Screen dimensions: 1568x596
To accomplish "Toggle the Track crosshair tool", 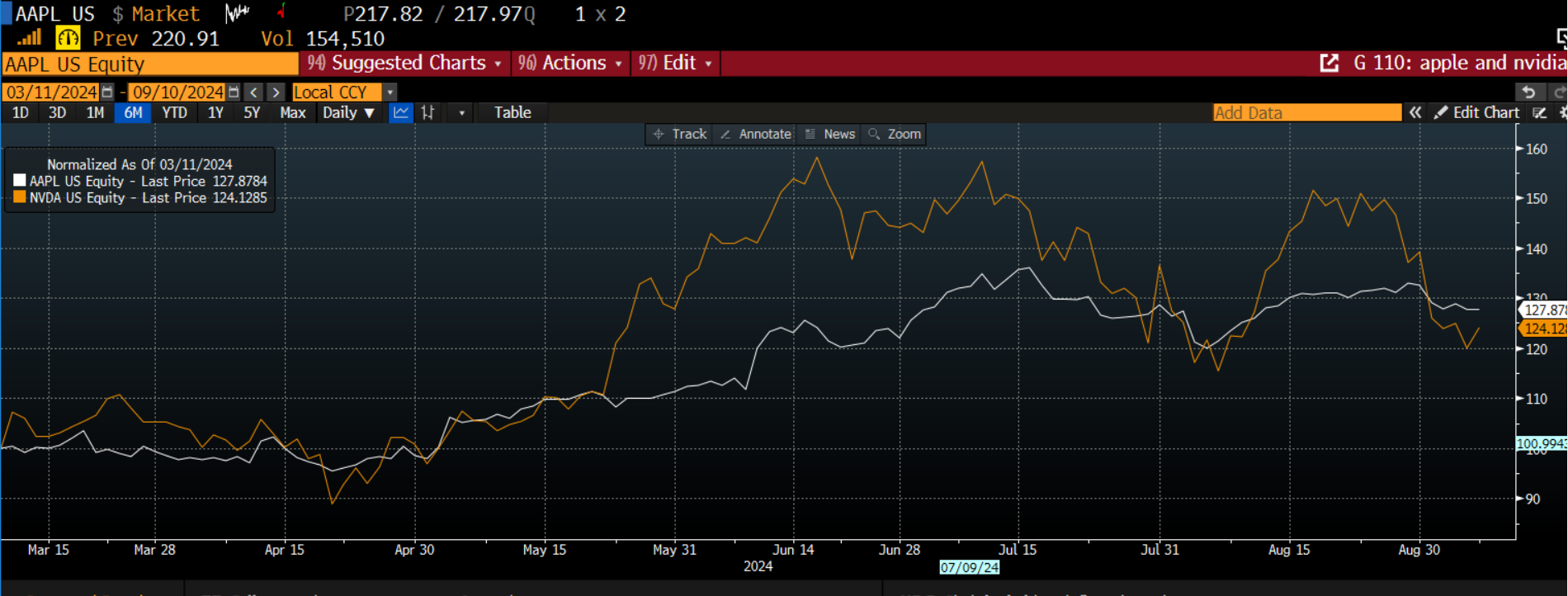I will pyautogui.click(x=680, y=134).
